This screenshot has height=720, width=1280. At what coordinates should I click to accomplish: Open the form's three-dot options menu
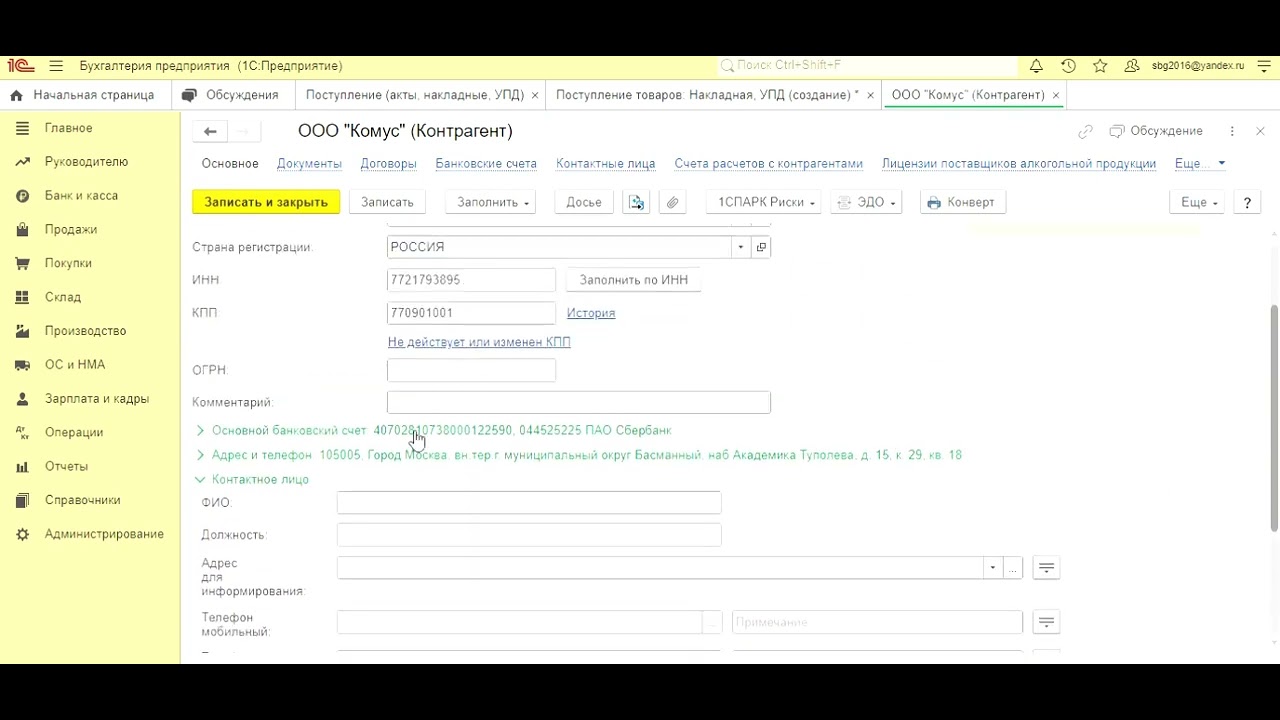click(x=1232, y=131)
